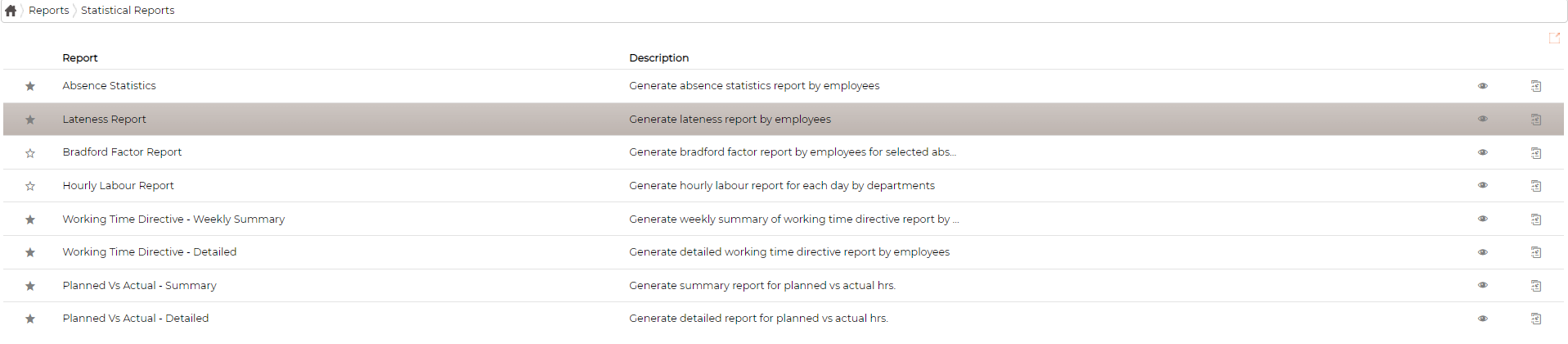Open Hourly Labour Report document icon
This screenshot has height=344, width=1568.
[x=1536, y=186]
